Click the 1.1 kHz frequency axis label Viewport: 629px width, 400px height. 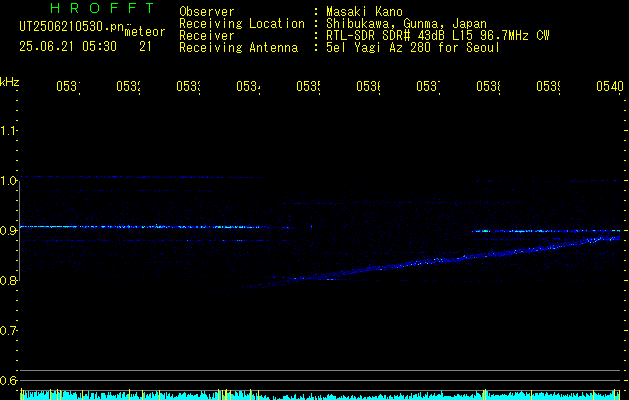click(x=8, y=130)
